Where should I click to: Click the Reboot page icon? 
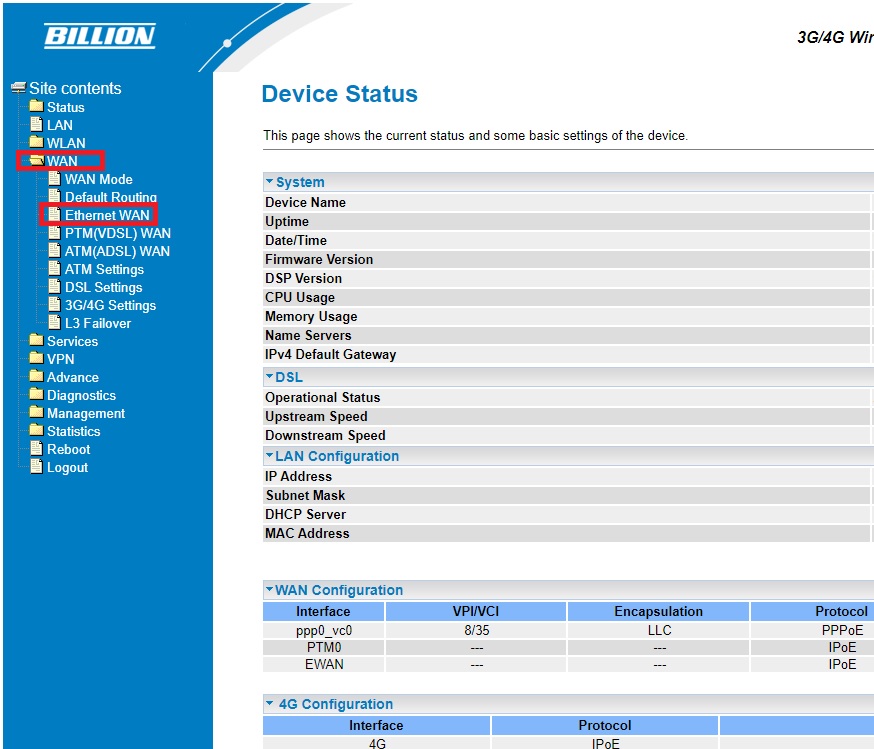point(36,449)
